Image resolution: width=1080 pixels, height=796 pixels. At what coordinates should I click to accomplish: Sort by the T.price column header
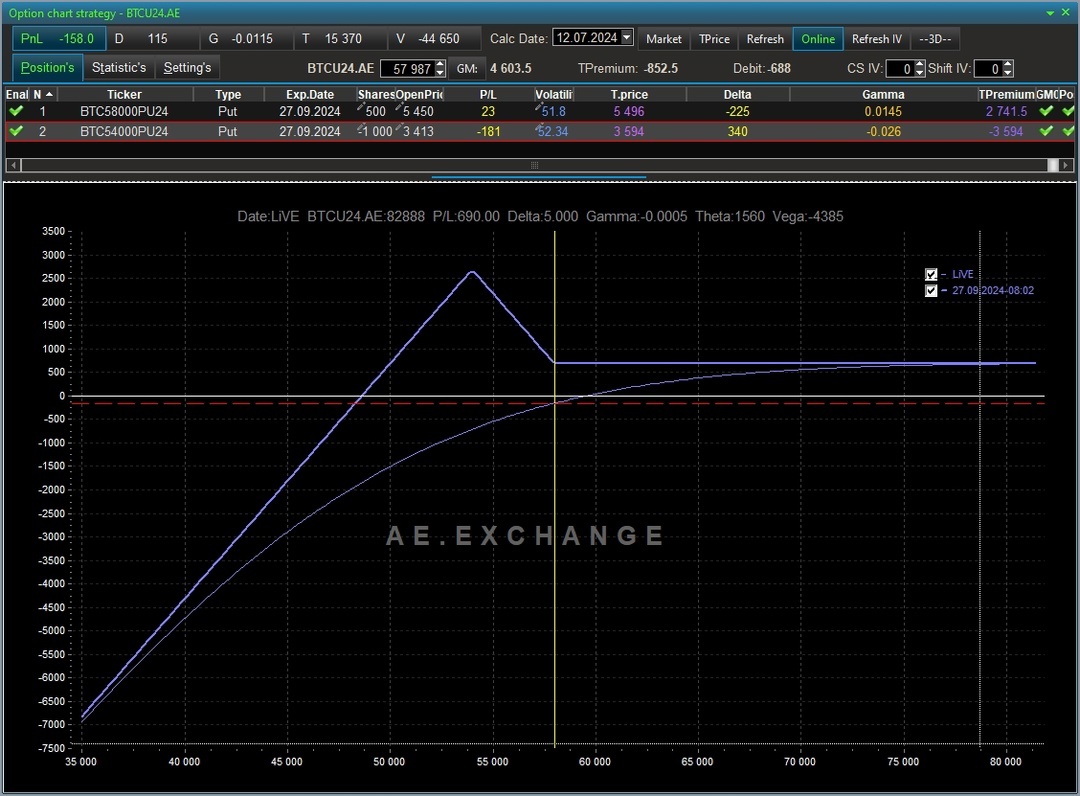[629, 94]
